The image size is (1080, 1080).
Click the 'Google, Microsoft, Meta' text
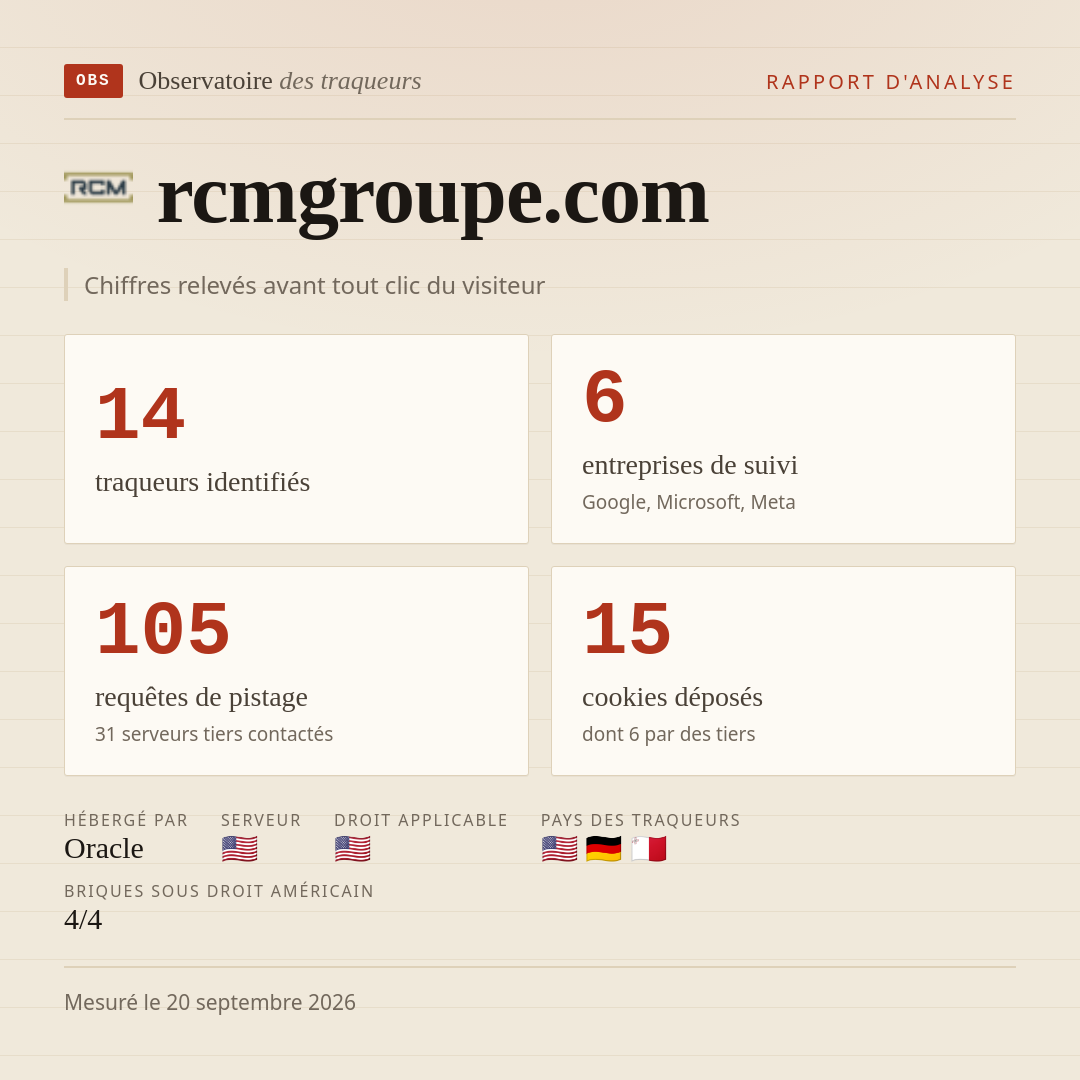click(689, 502)
